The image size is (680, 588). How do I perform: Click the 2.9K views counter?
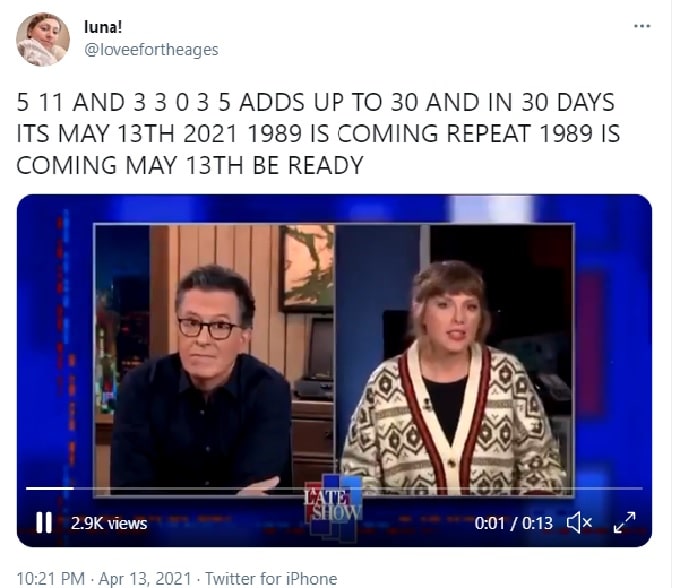[x=109, y=523]
